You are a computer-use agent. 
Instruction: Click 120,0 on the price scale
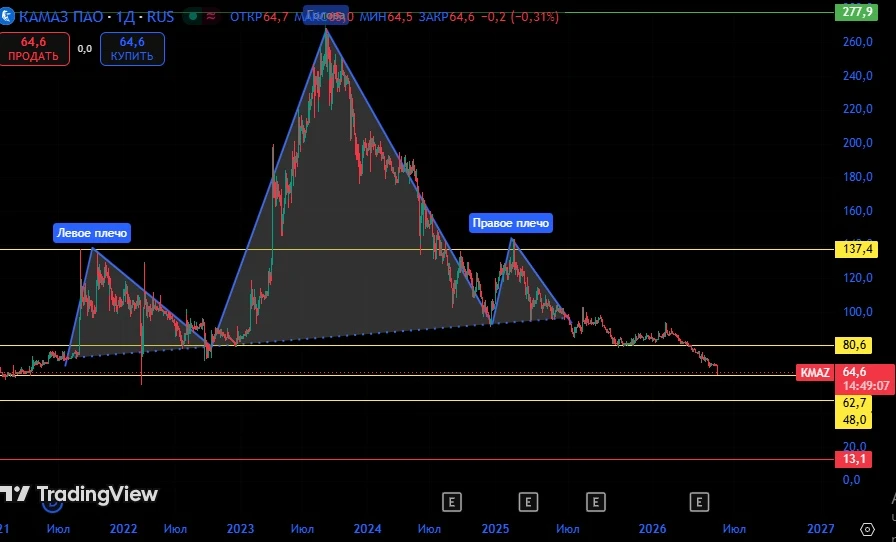click(x=858, y=278)
